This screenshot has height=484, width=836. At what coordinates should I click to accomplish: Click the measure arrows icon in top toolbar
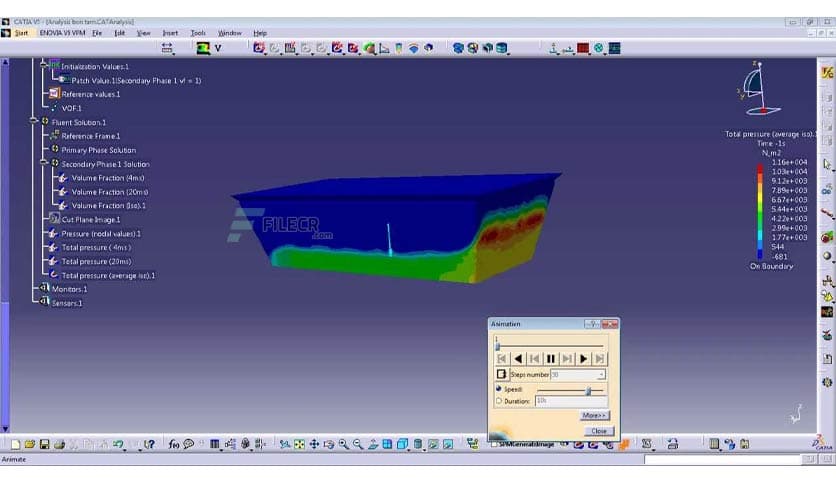click(x=167, y=47)
